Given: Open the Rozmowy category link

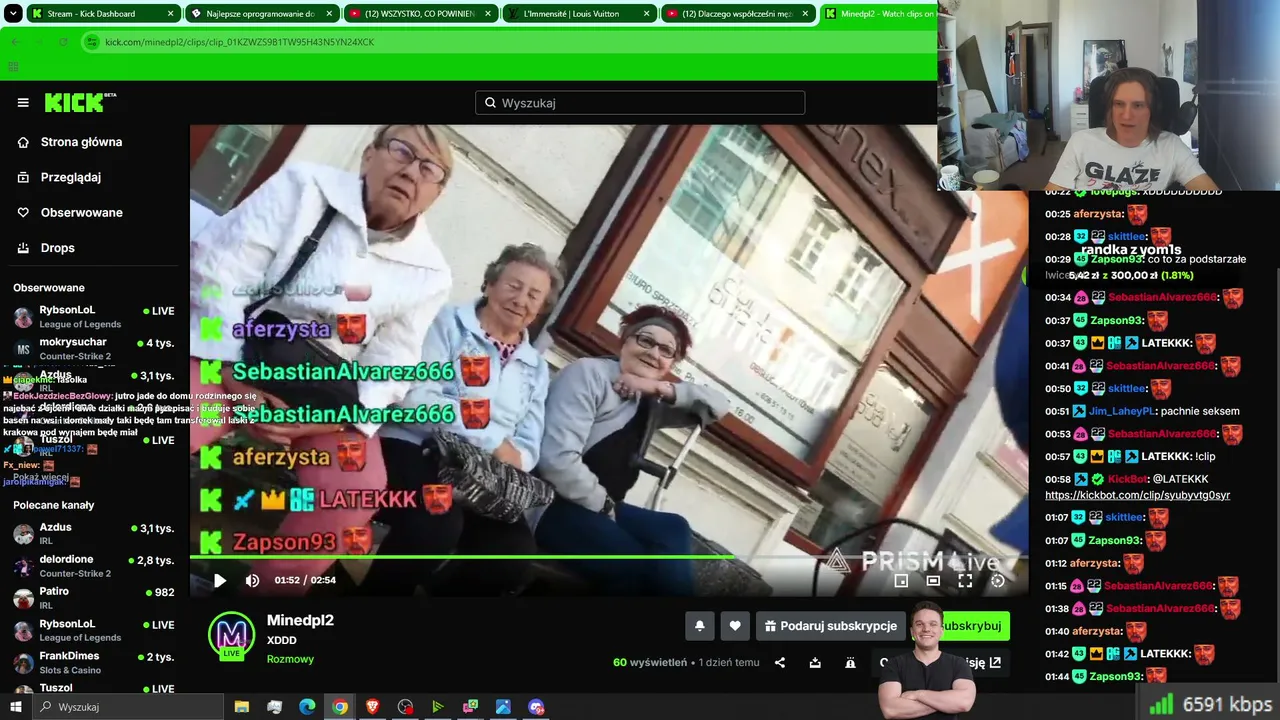Looking at the screenshot, I should pyautogui.click(x=290, y=659).
